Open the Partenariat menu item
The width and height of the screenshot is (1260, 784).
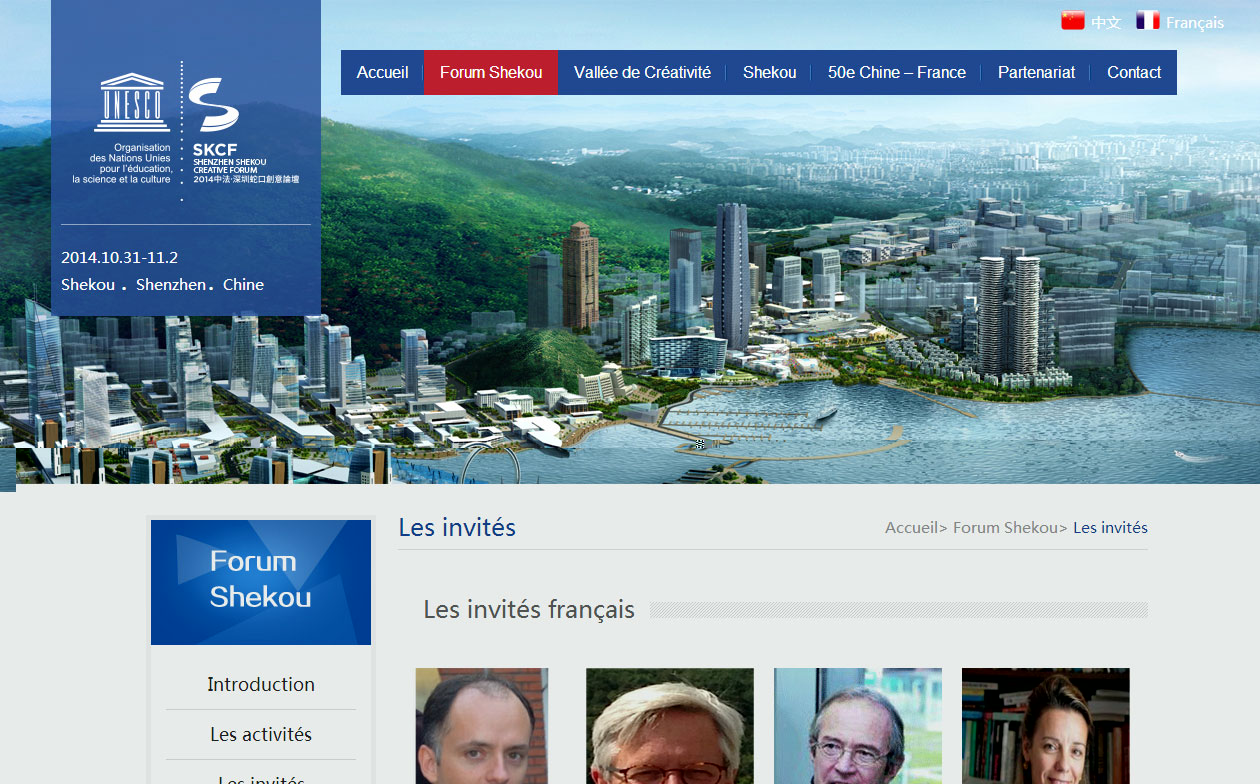click(1036, 72)
